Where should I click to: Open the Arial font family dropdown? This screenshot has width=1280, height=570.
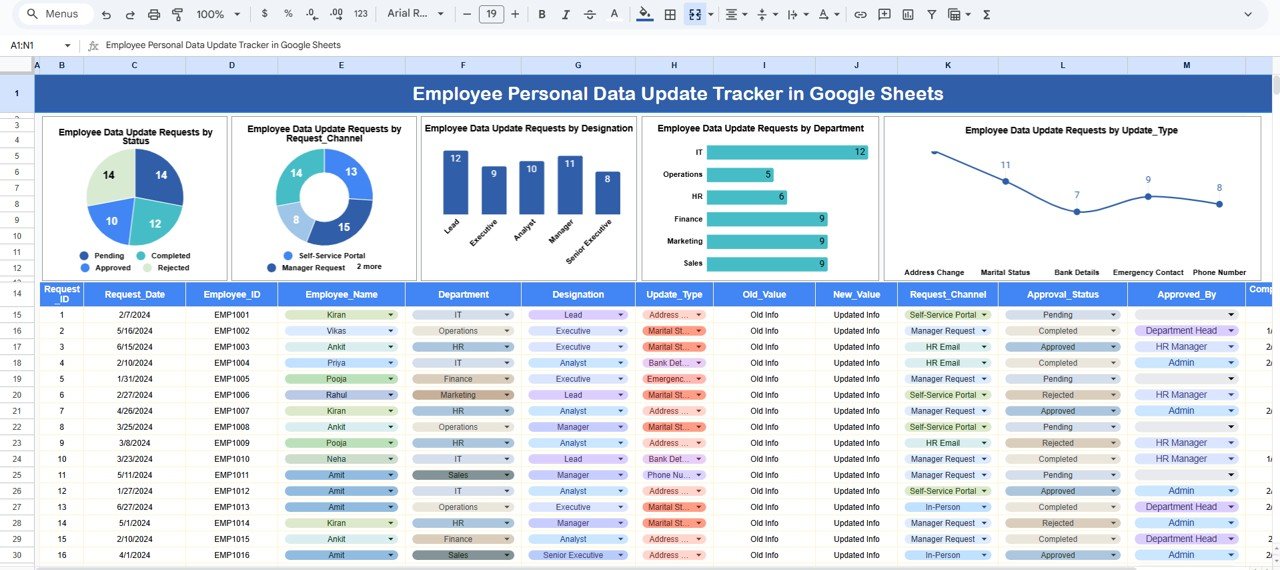click(415, 15)
